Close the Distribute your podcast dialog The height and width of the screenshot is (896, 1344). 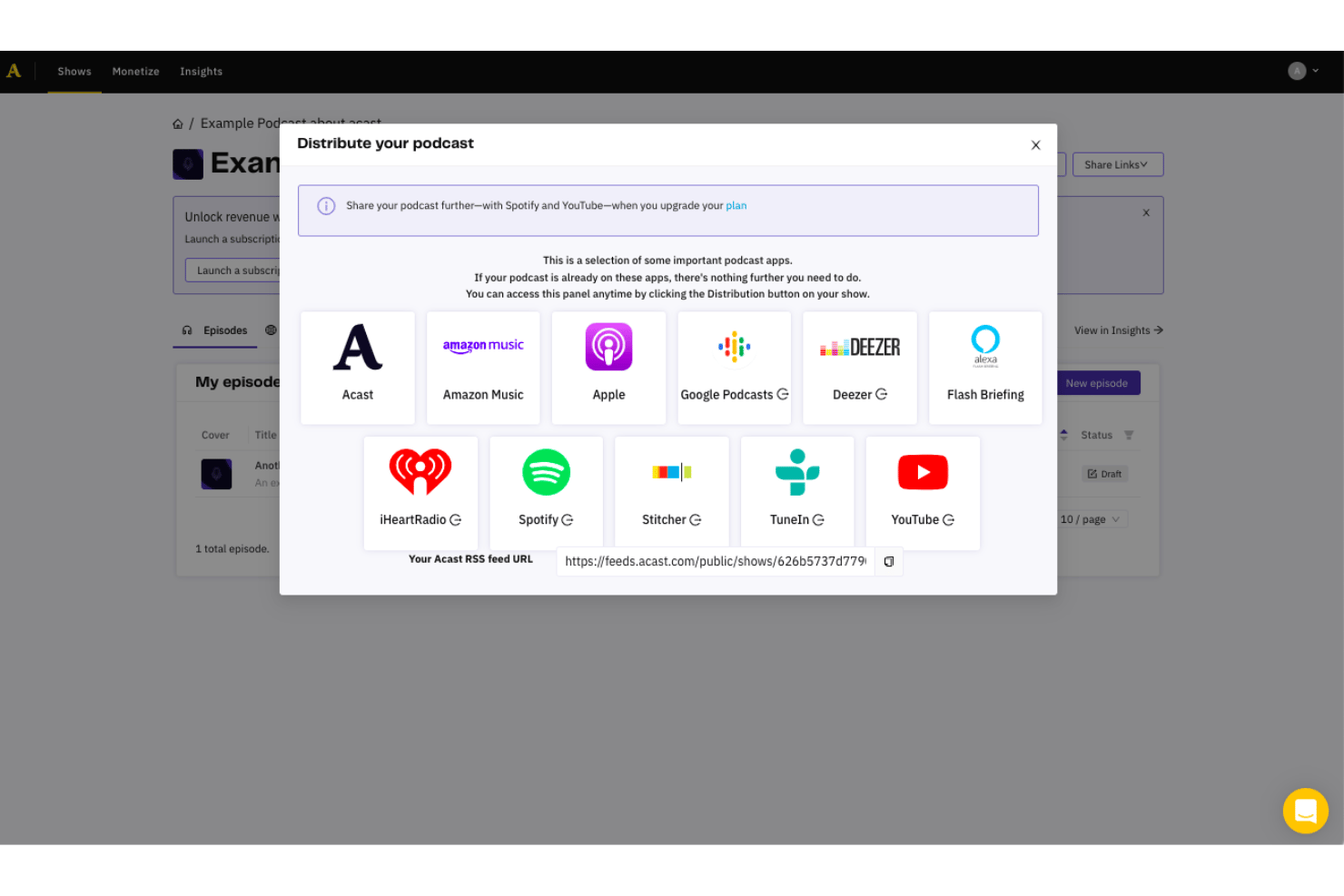[1035, 145]
